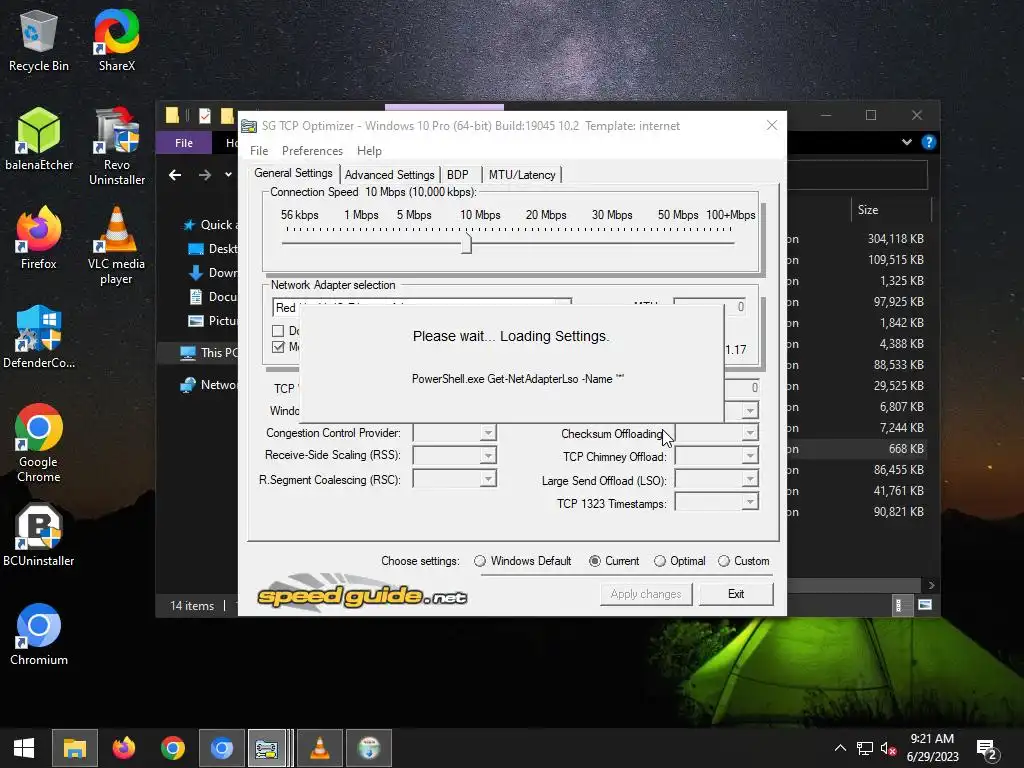Click File Explorer back arrow
This screenshot has height=768, width=1024.
175,175
